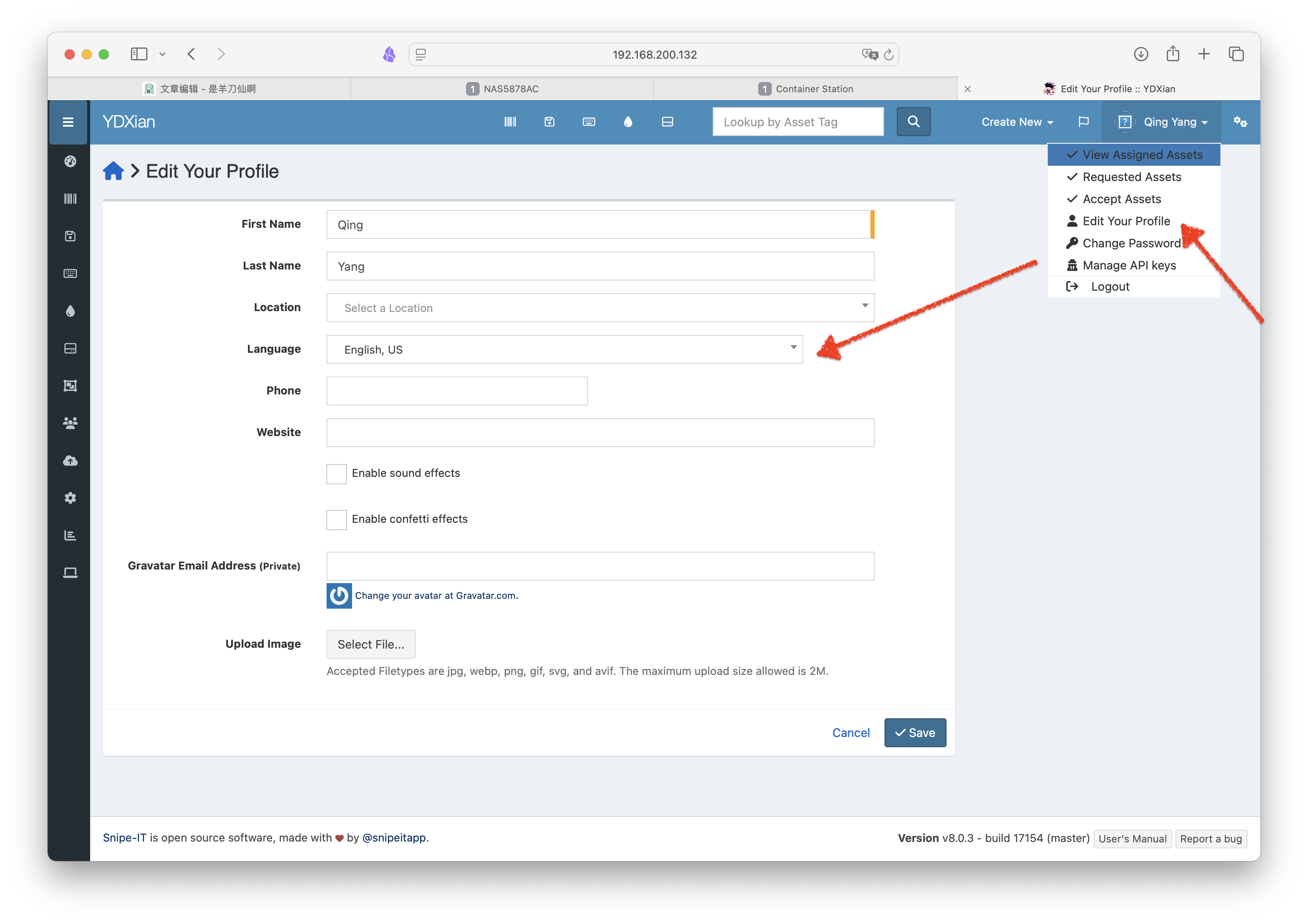1308x924 pixels.
Task: Click the Safari address bar
Action: click(x=654, y=55)
